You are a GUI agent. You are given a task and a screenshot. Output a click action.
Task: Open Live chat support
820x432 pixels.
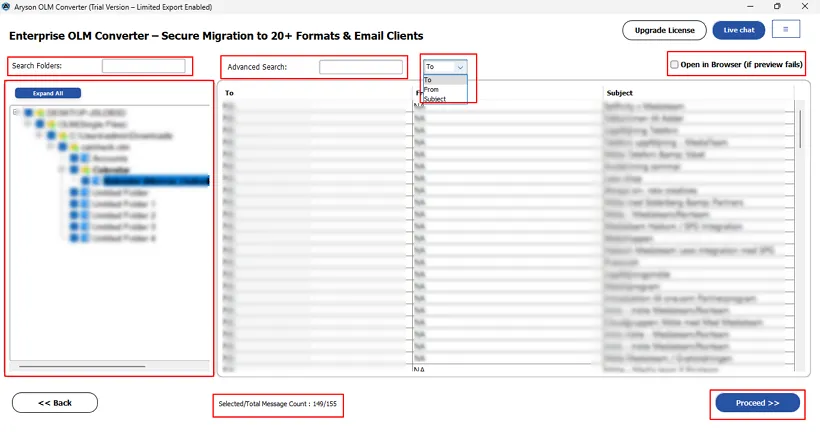[x=739, y=30]
